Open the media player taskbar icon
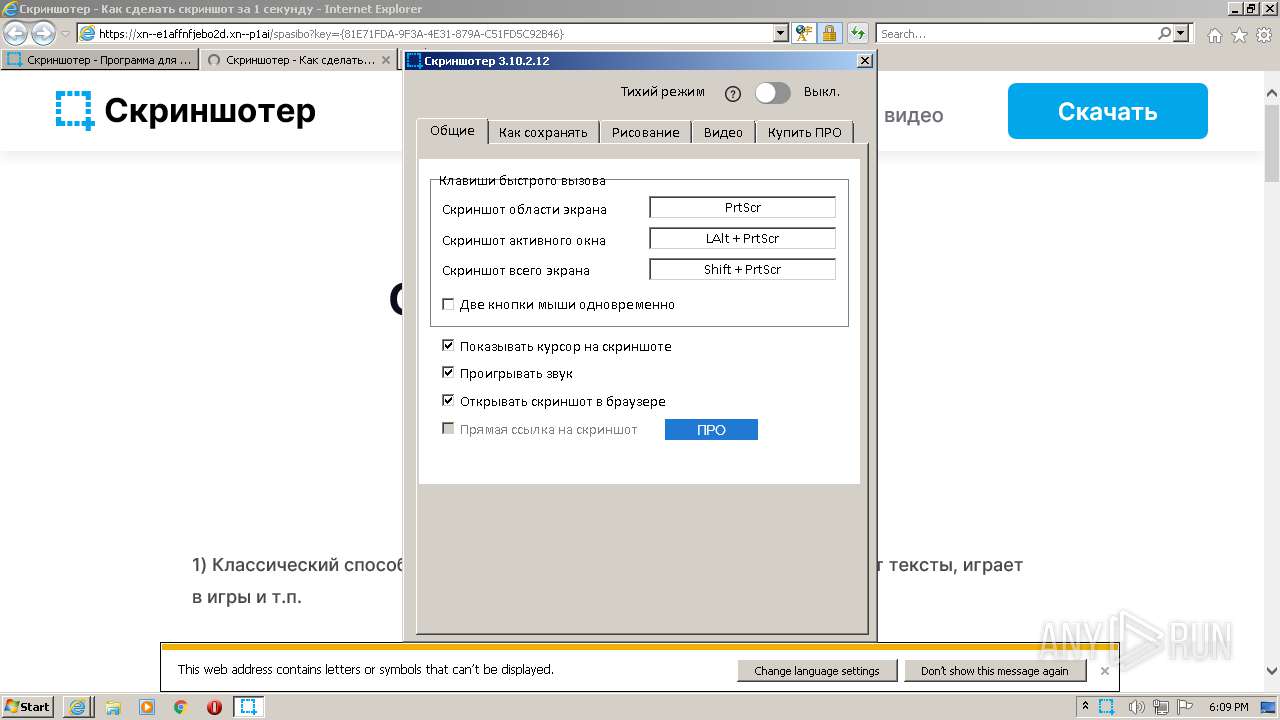Viewport: 1280px width, 720px height. 147,707
